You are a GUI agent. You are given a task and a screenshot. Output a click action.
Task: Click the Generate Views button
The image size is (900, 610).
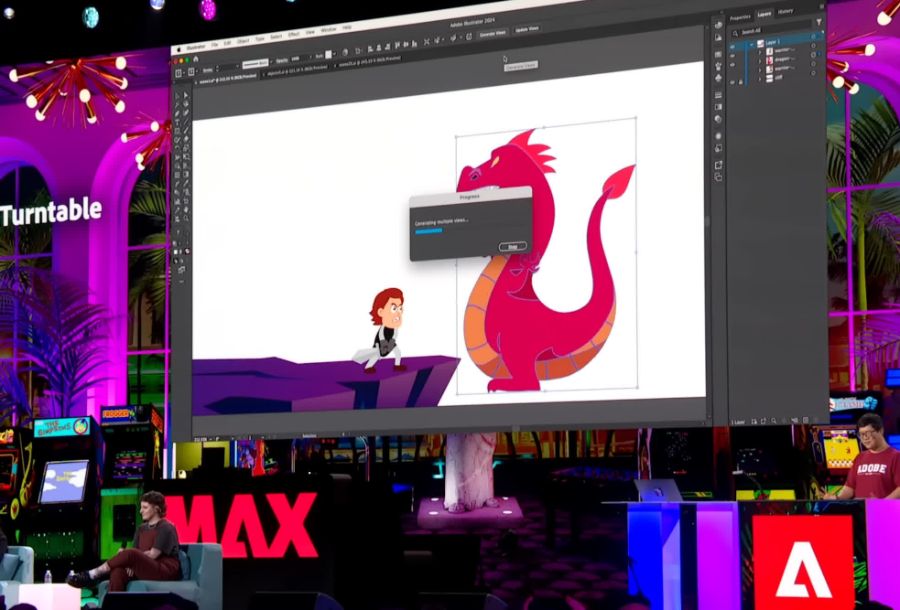point(492,33)
